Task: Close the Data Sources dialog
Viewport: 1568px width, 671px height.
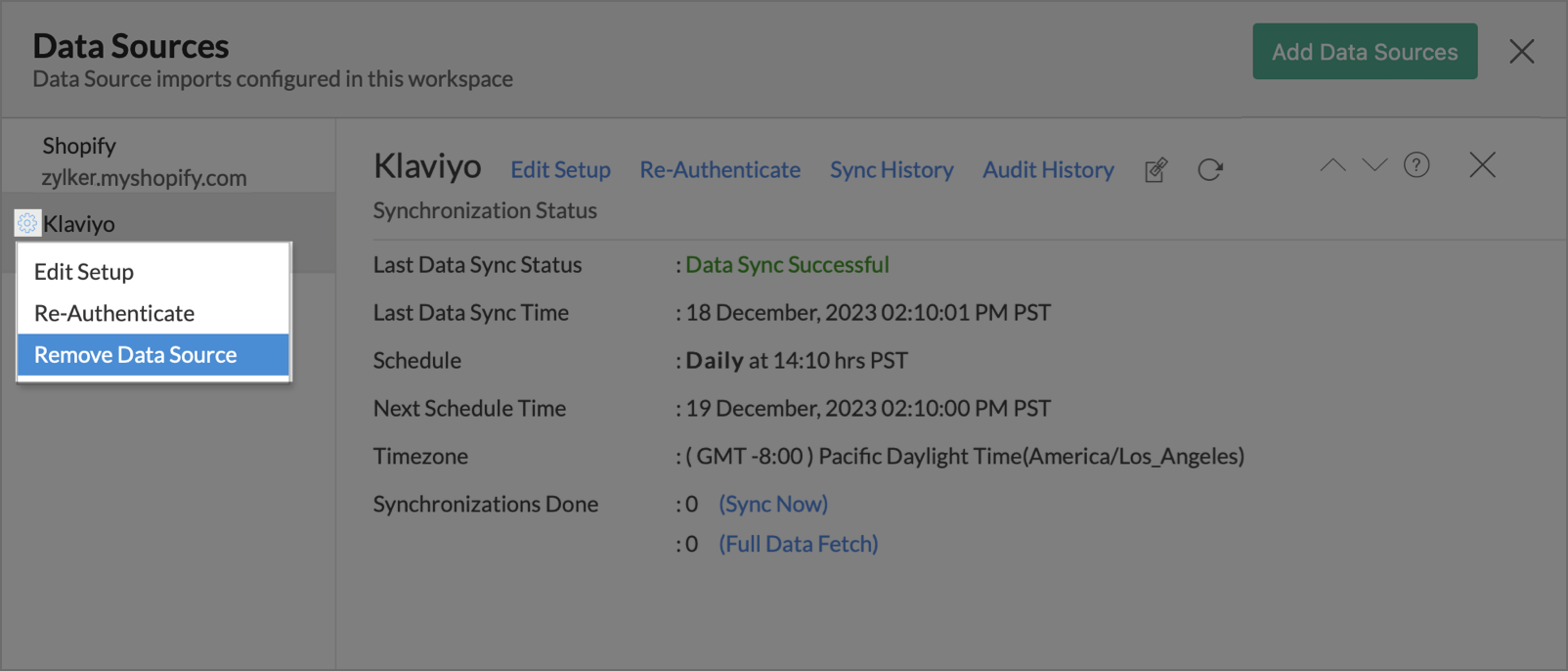Action: pyautogui.click(x=1521, y=52)
